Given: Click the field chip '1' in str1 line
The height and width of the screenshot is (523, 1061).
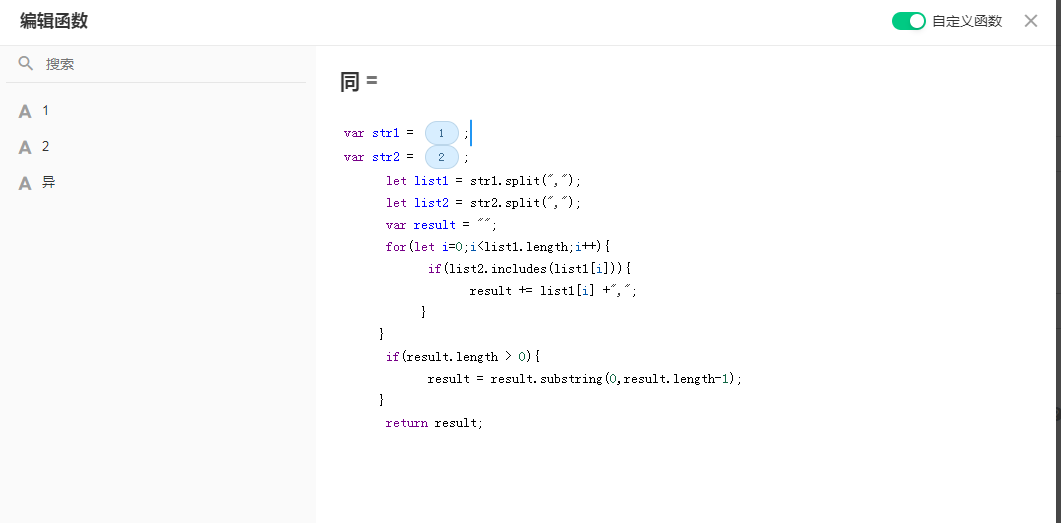Looking at the screenshot, I should coord(442,133).
